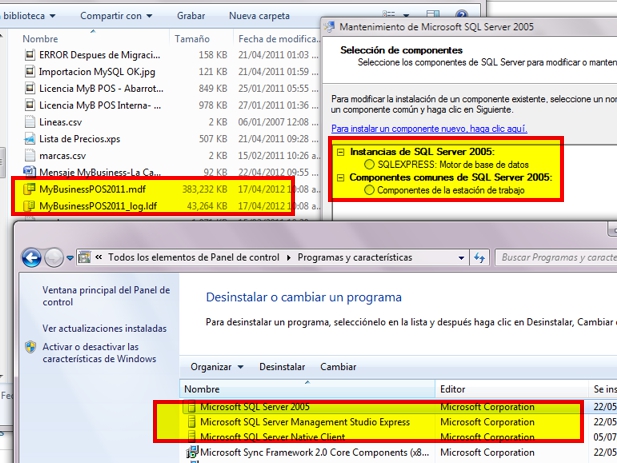Sort files by Fecha de modificación column
The height and width of the screenshot is (463, 617).
click(278, 39)
